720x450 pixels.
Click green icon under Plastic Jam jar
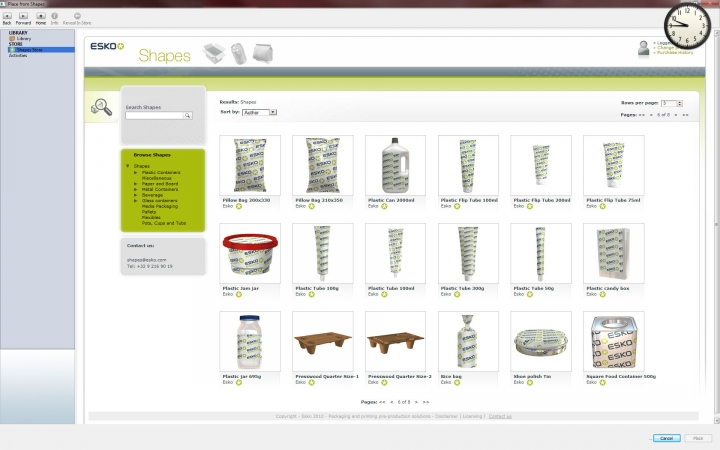pos(239,294)
